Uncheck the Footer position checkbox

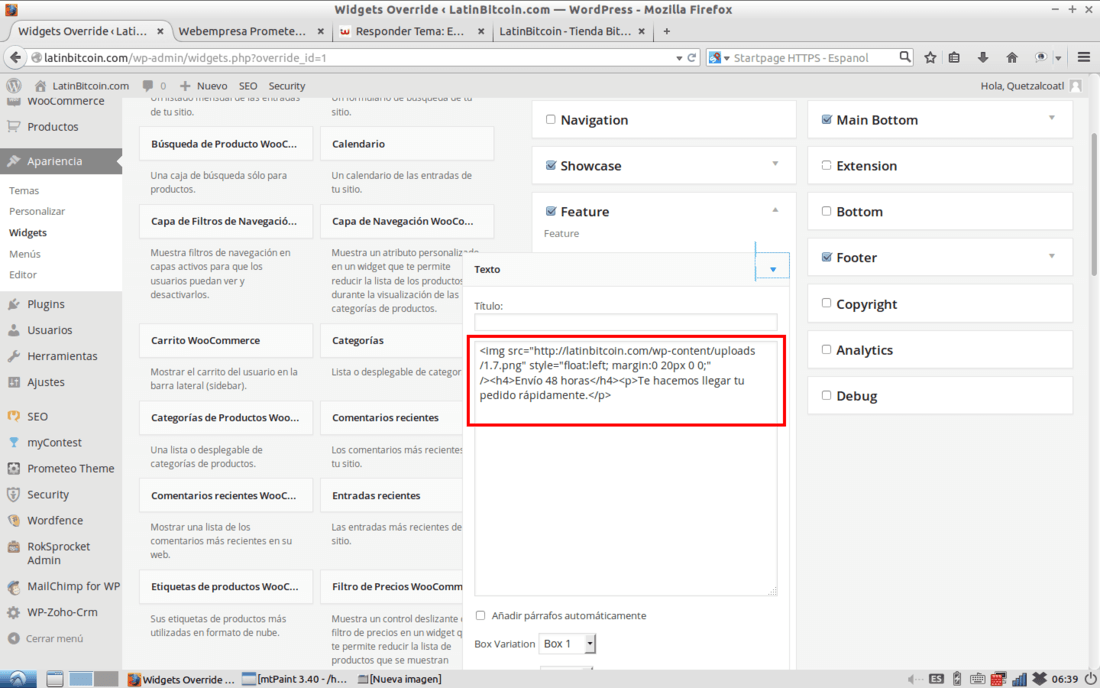826,257
